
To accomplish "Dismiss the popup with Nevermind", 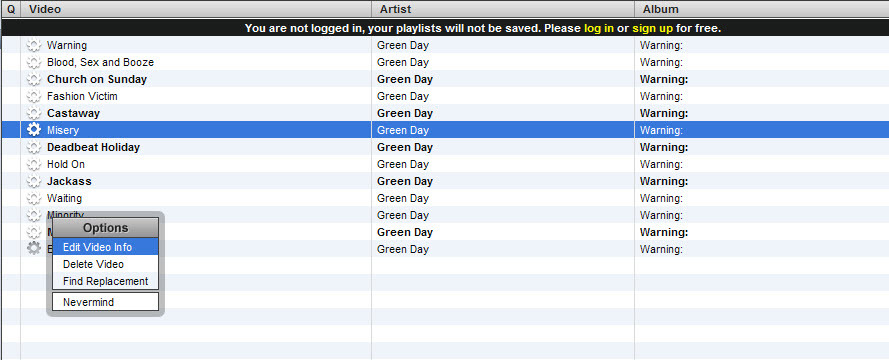I will (x=105, y=302).
